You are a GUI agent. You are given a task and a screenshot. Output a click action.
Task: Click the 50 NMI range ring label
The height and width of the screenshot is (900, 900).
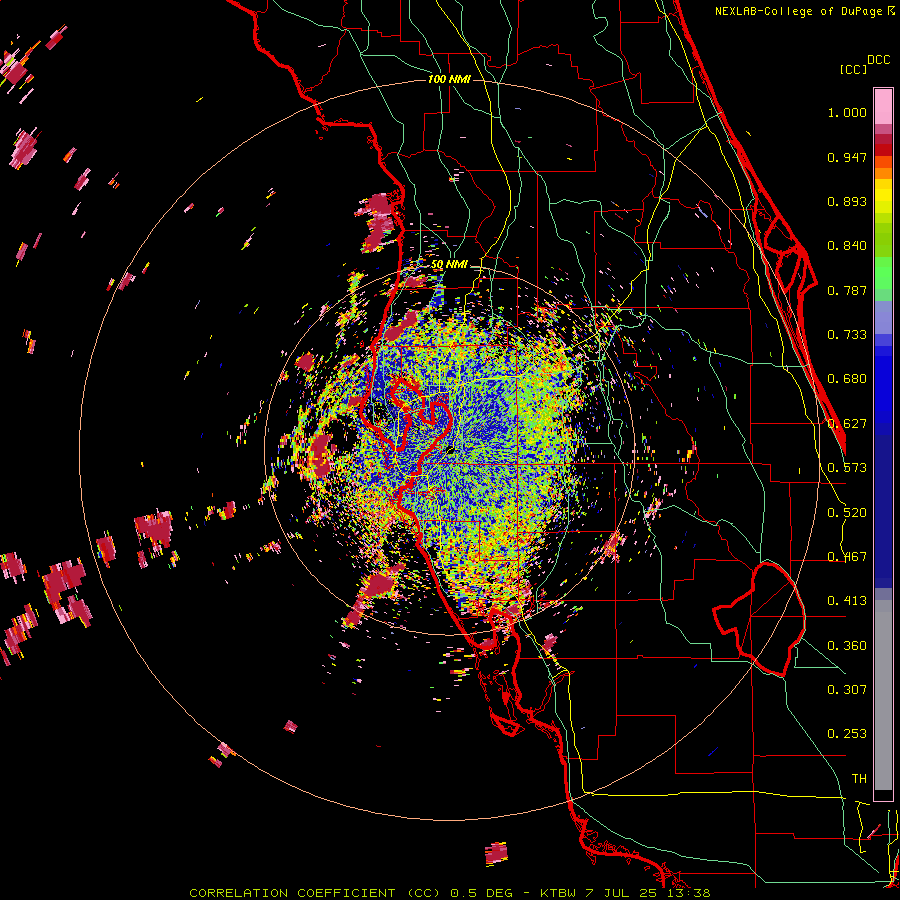coord(449,265)
